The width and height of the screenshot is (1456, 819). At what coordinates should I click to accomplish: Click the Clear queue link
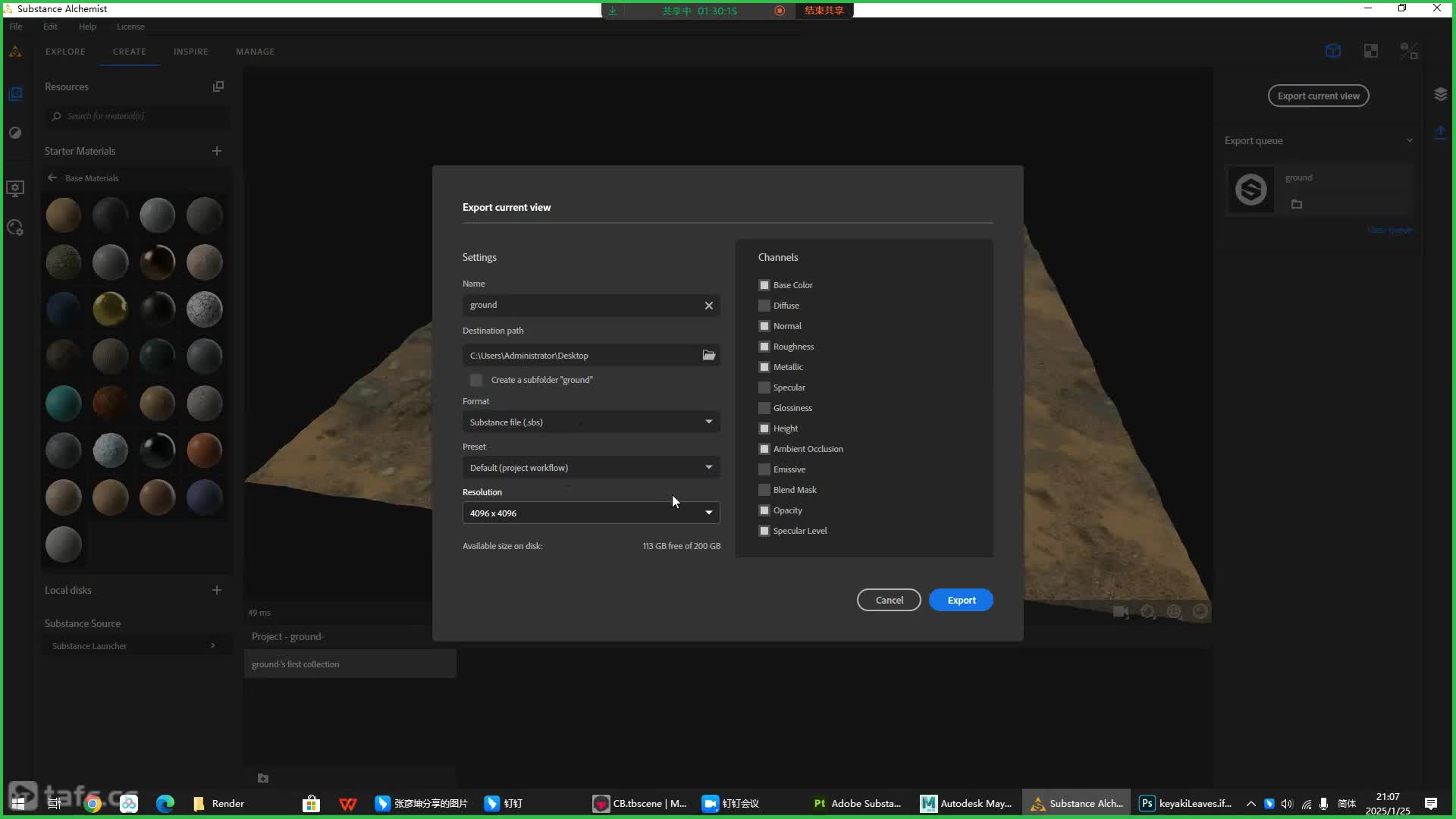point(1389,231)
